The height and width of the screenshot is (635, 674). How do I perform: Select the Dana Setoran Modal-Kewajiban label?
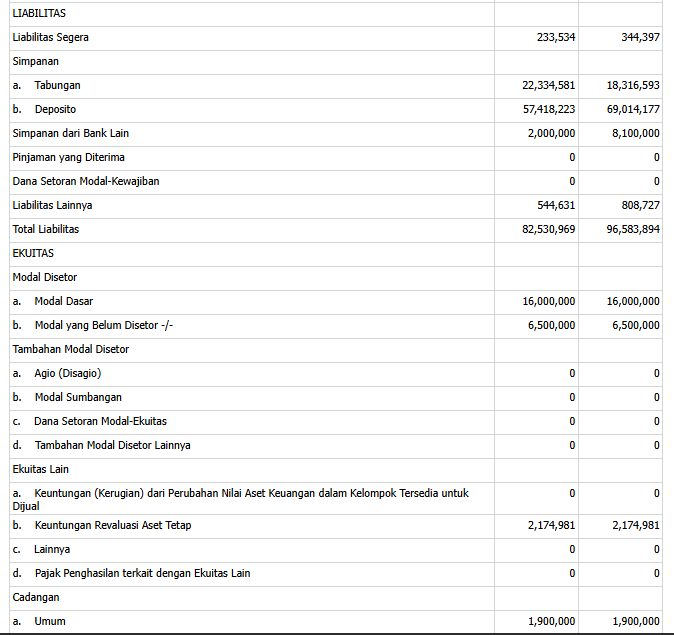[85, 181]
